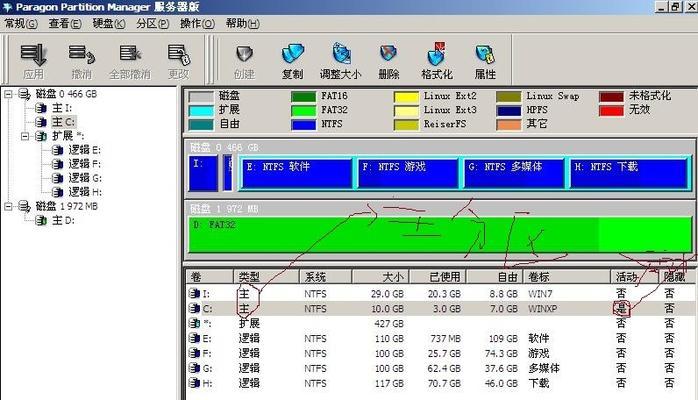
Task: Select 主 C: in the disk tree
Action: point(63,122)
